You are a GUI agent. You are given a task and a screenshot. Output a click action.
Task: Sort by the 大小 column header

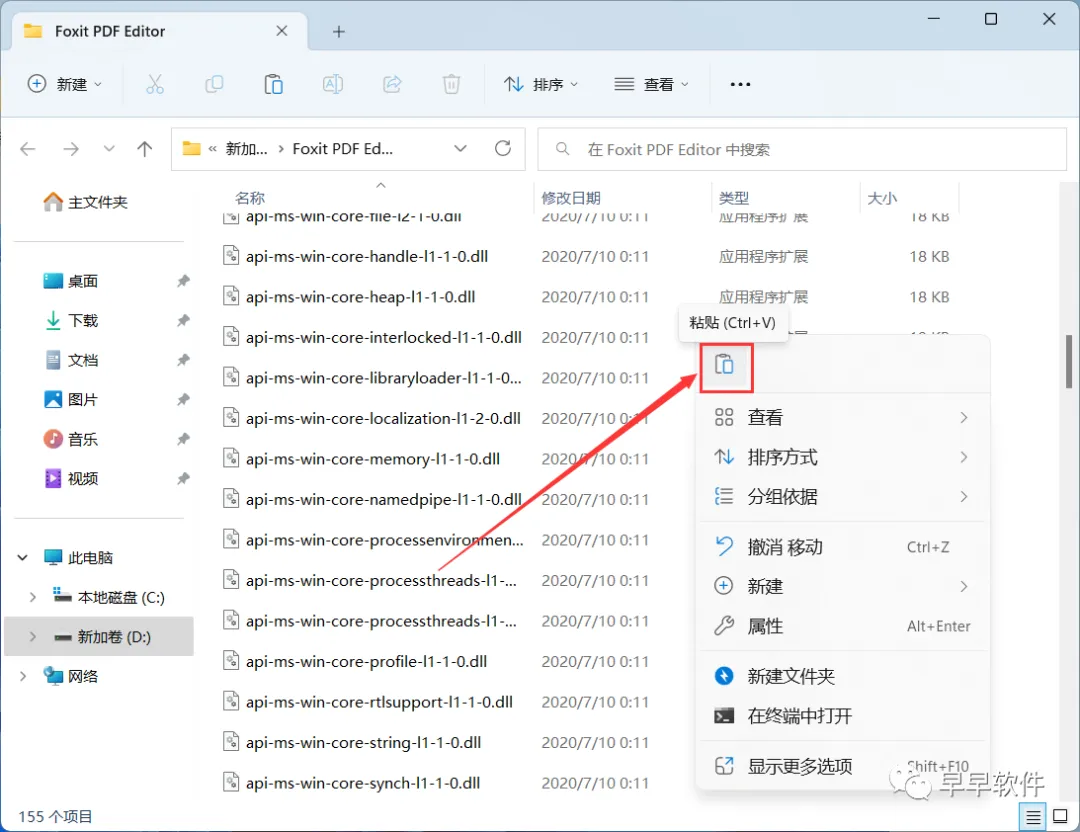point(882,198)
